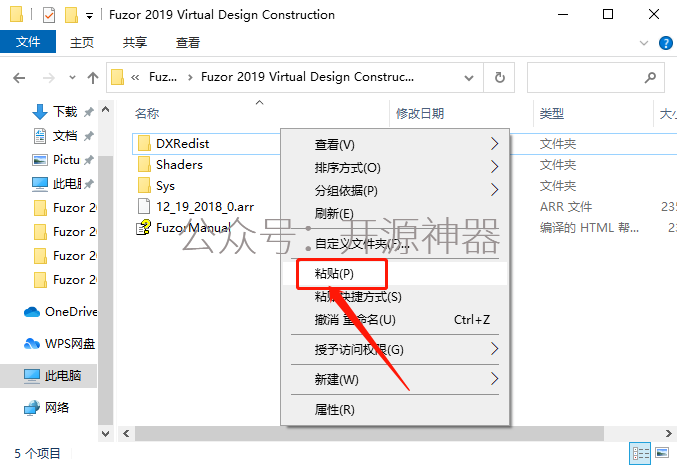Choose 粘贴(P) in context menu
The height and width of the screenshot is (466, 677).
[395, 273]
